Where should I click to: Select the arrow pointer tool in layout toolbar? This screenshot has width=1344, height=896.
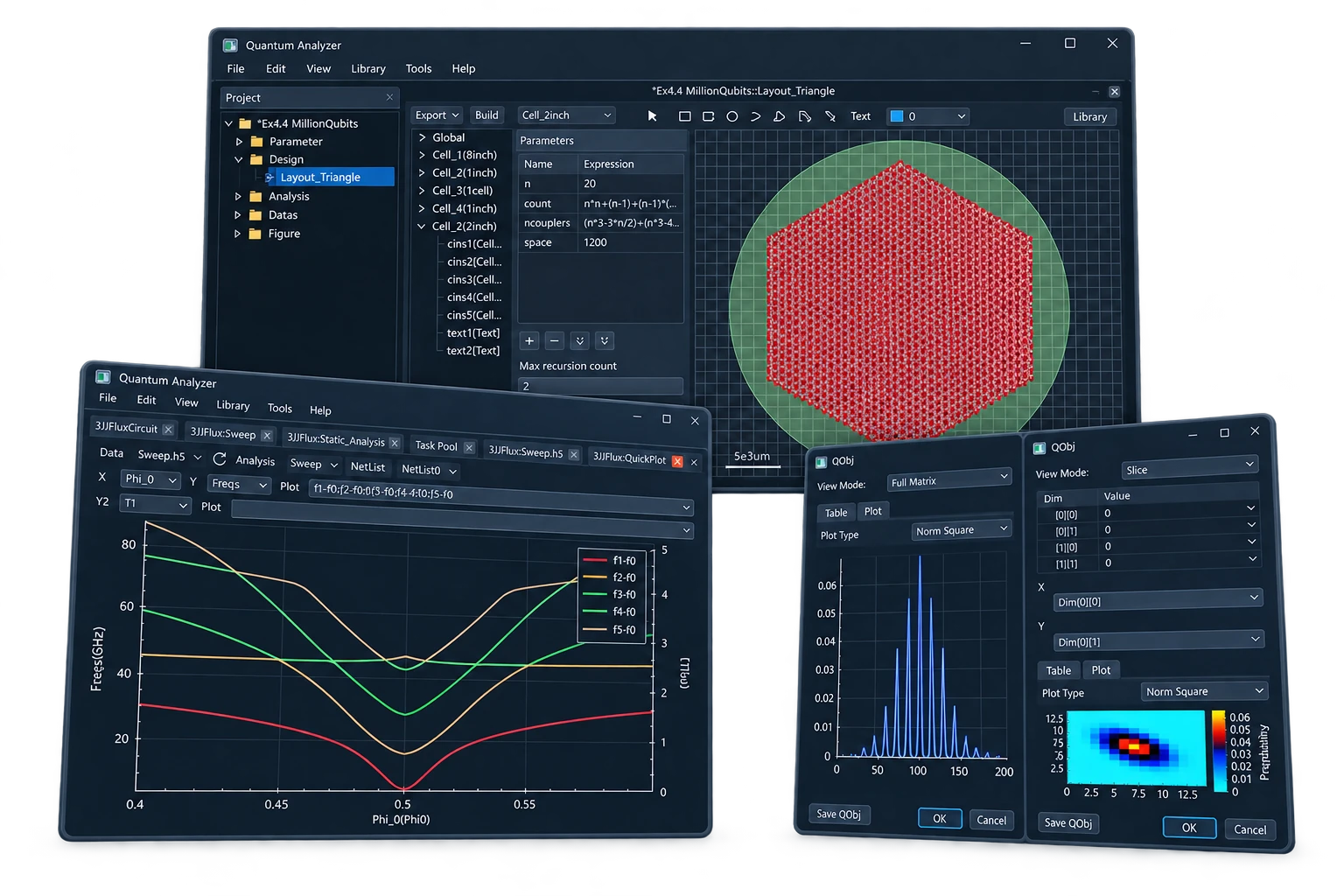pyautogui.click(x=652, y=115)
